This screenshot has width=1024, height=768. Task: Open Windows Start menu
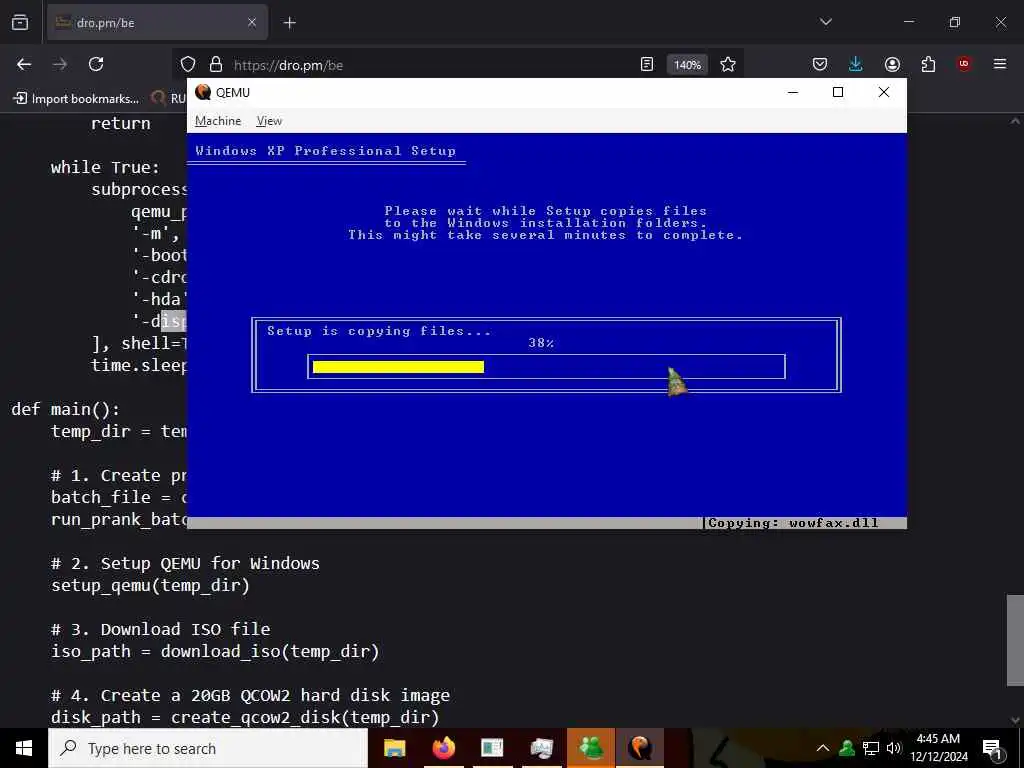24,748
